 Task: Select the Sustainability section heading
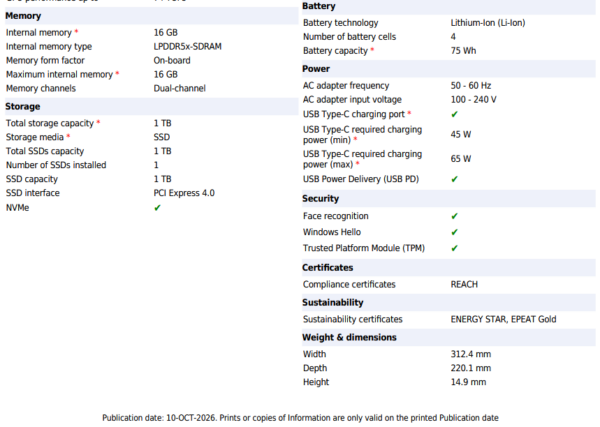click(333, 303)
